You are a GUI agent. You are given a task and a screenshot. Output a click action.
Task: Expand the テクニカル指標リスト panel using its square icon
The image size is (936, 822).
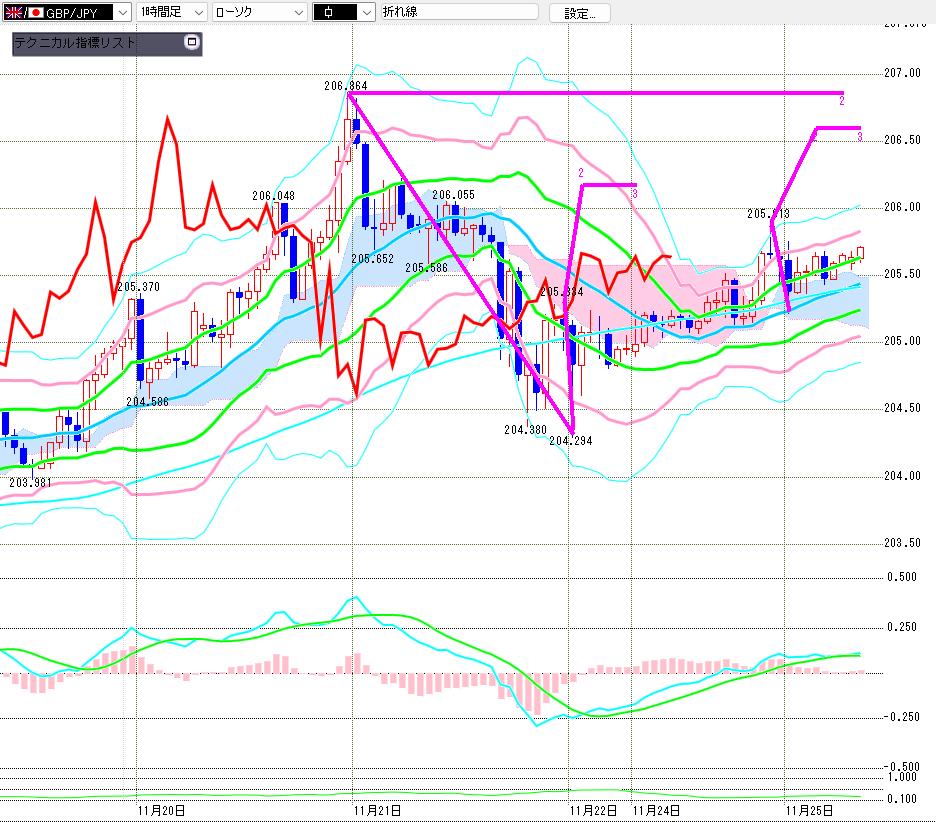point(192,43)
